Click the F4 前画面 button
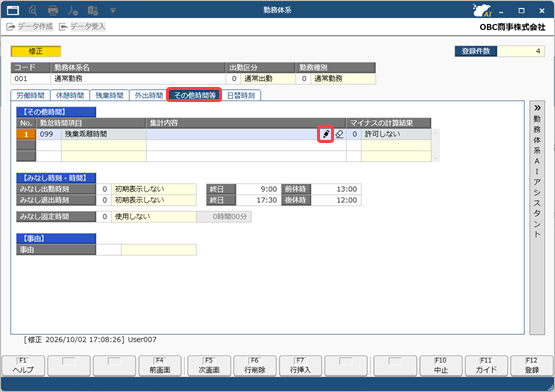This screenshot has width=555, height=392. [x=160, y=365]
